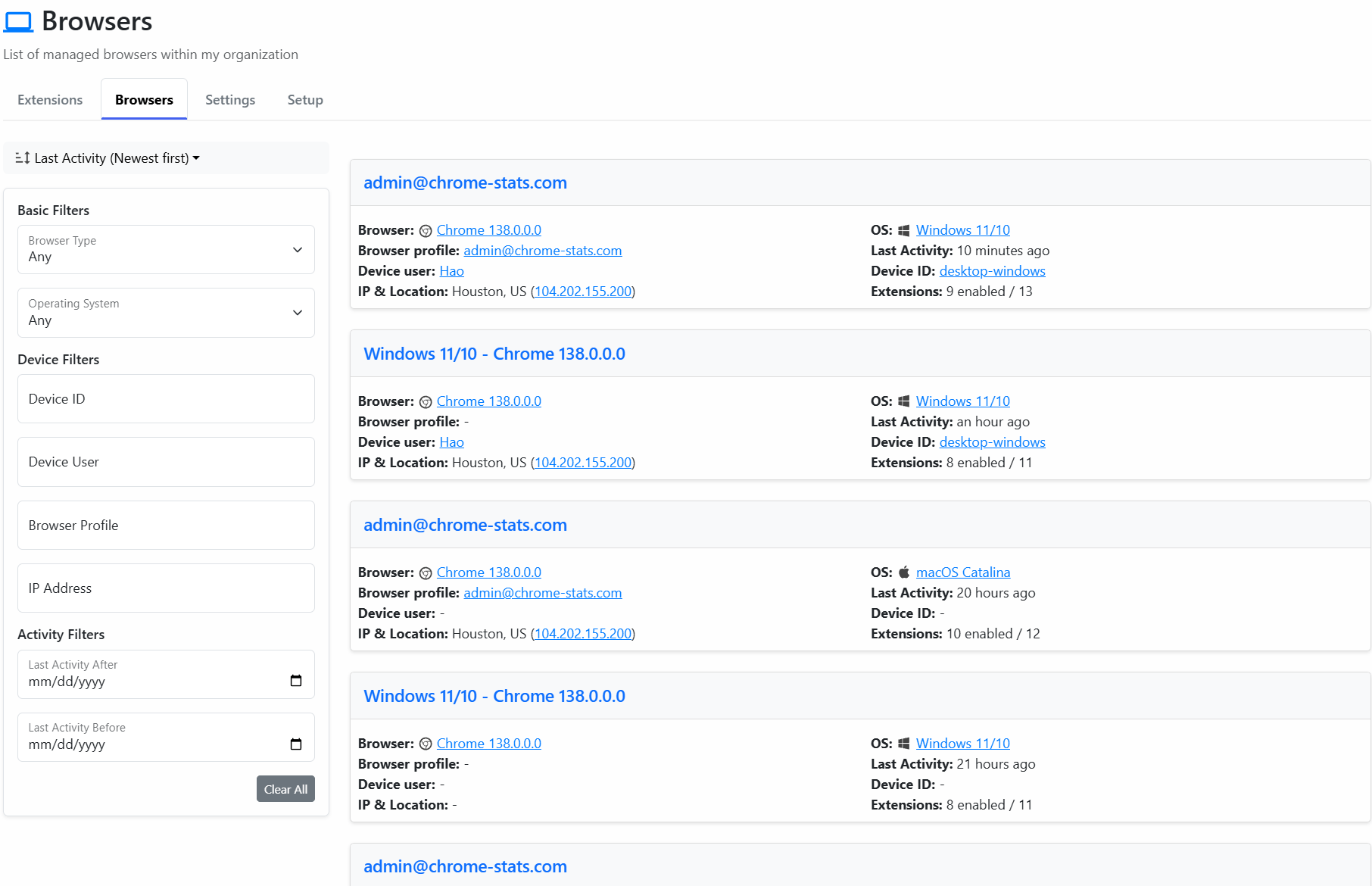Click Chrome icon in the macOS browser entry
Image resolution: width=1372 pixels, height=886 pixels.
[426, 573]
